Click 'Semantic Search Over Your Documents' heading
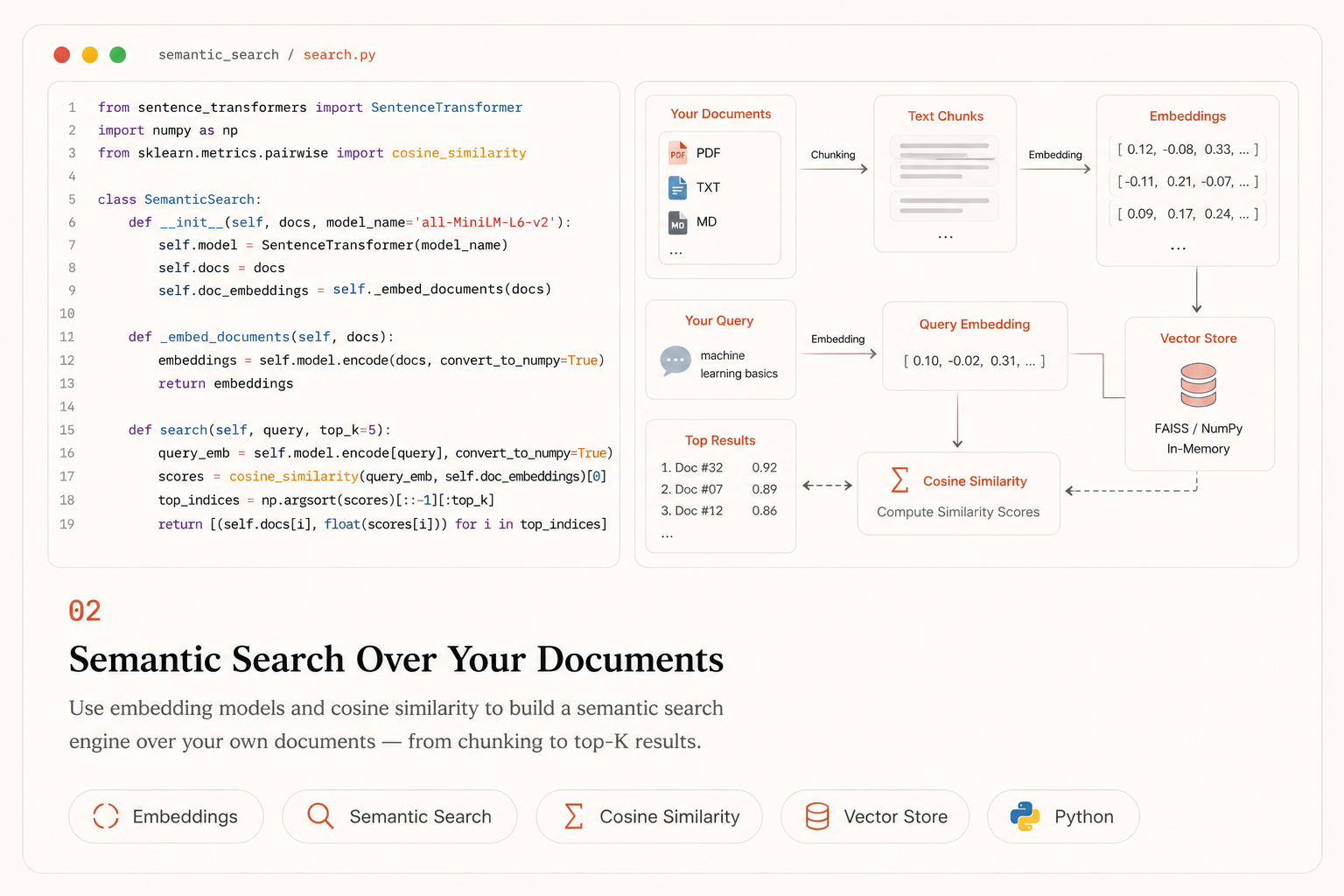Viewport: 1344px width, 896px height. coord(396,659)
